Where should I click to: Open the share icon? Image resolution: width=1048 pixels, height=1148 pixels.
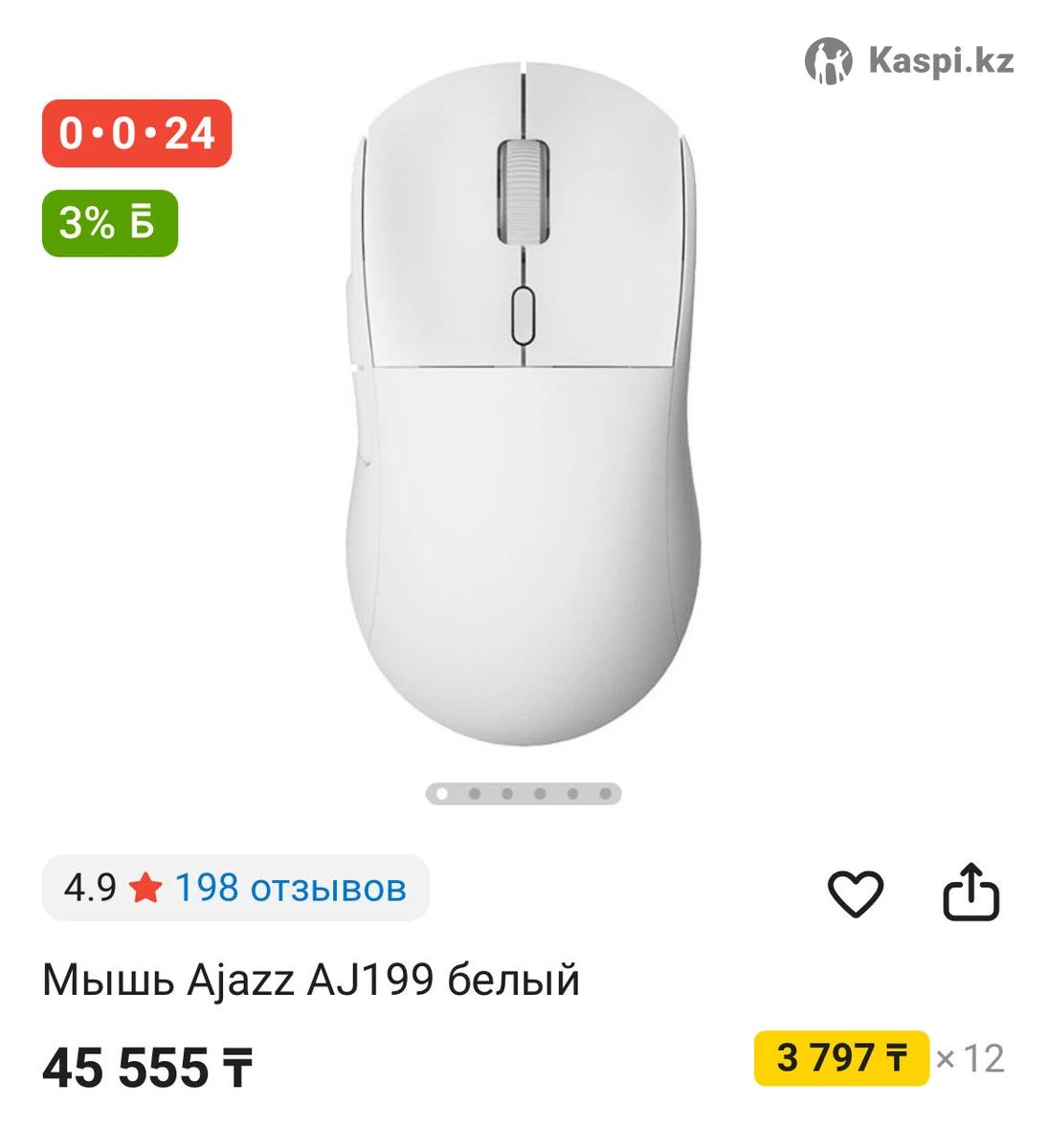(x=970, y=893)
